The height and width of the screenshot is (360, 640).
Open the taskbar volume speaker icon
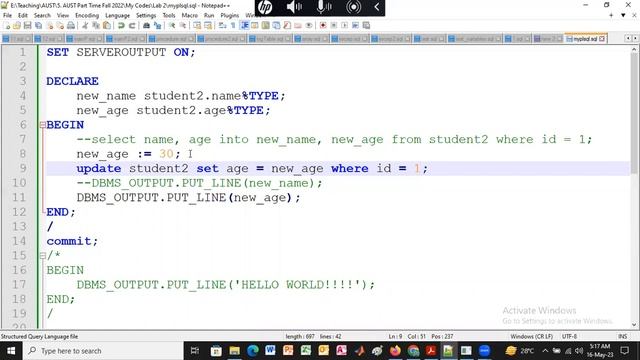[x=578, y=351]
